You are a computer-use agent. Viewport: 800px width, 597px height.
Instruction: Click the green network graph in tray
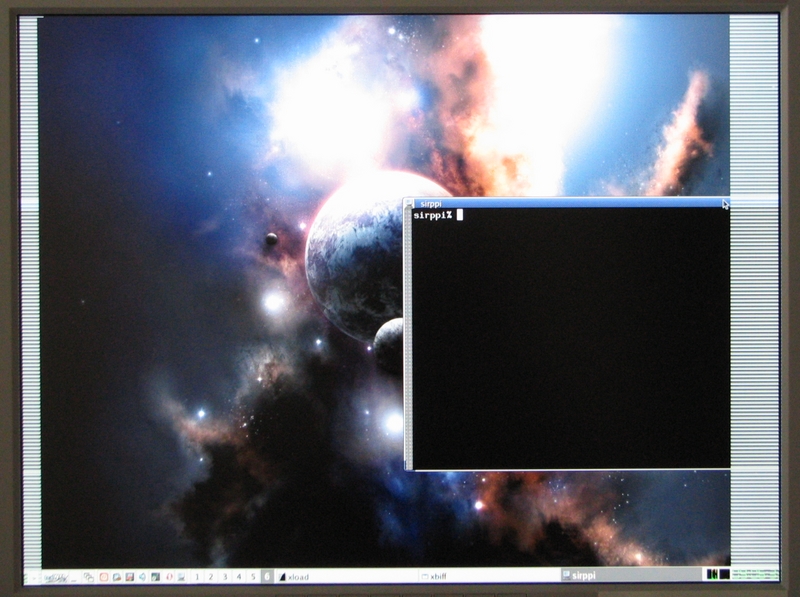tap(755, 574)
